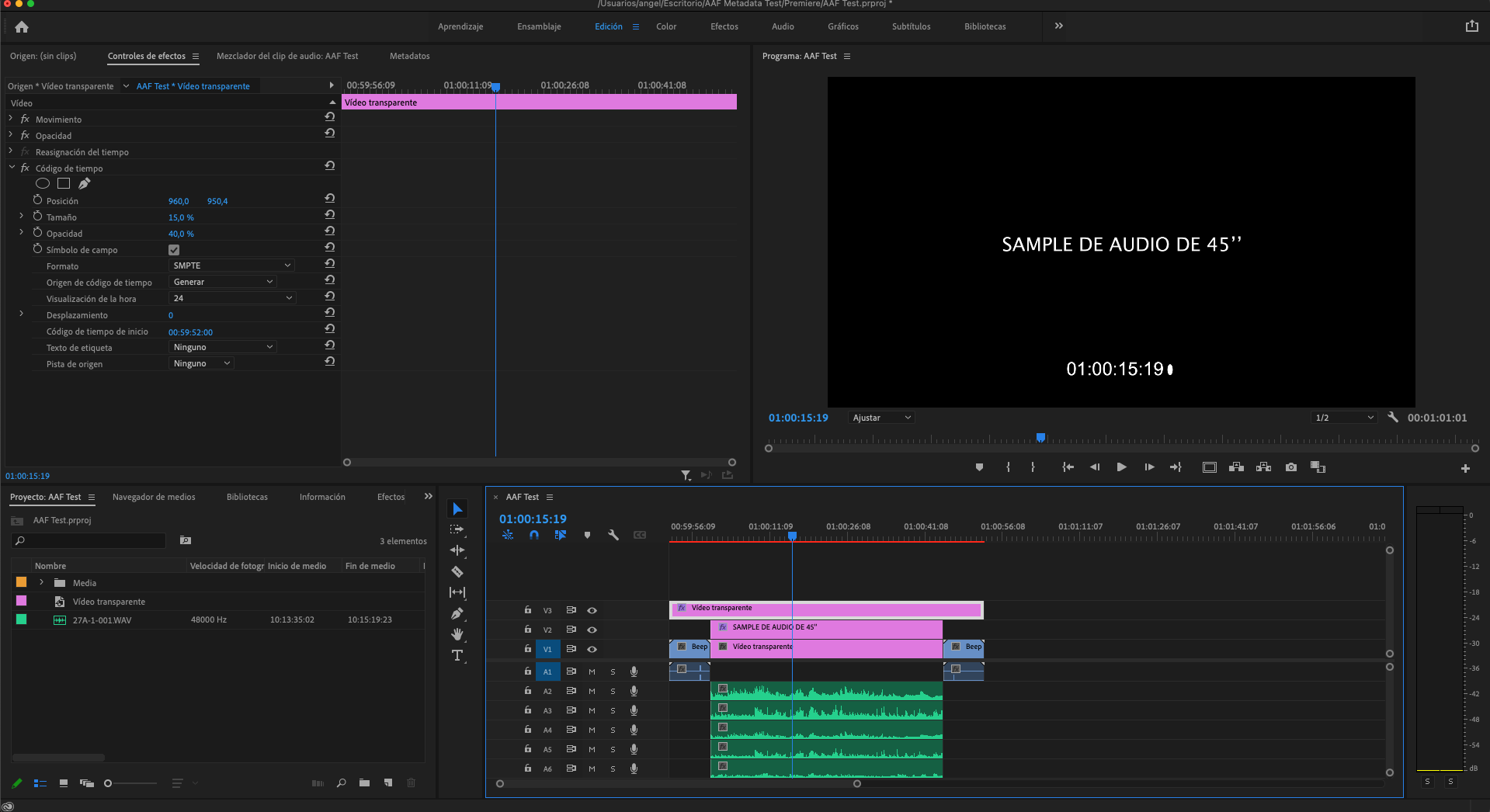The image size is (1490, 812).
Task: Click the Export Frame camera icon
Action: tap(1290, 467)
